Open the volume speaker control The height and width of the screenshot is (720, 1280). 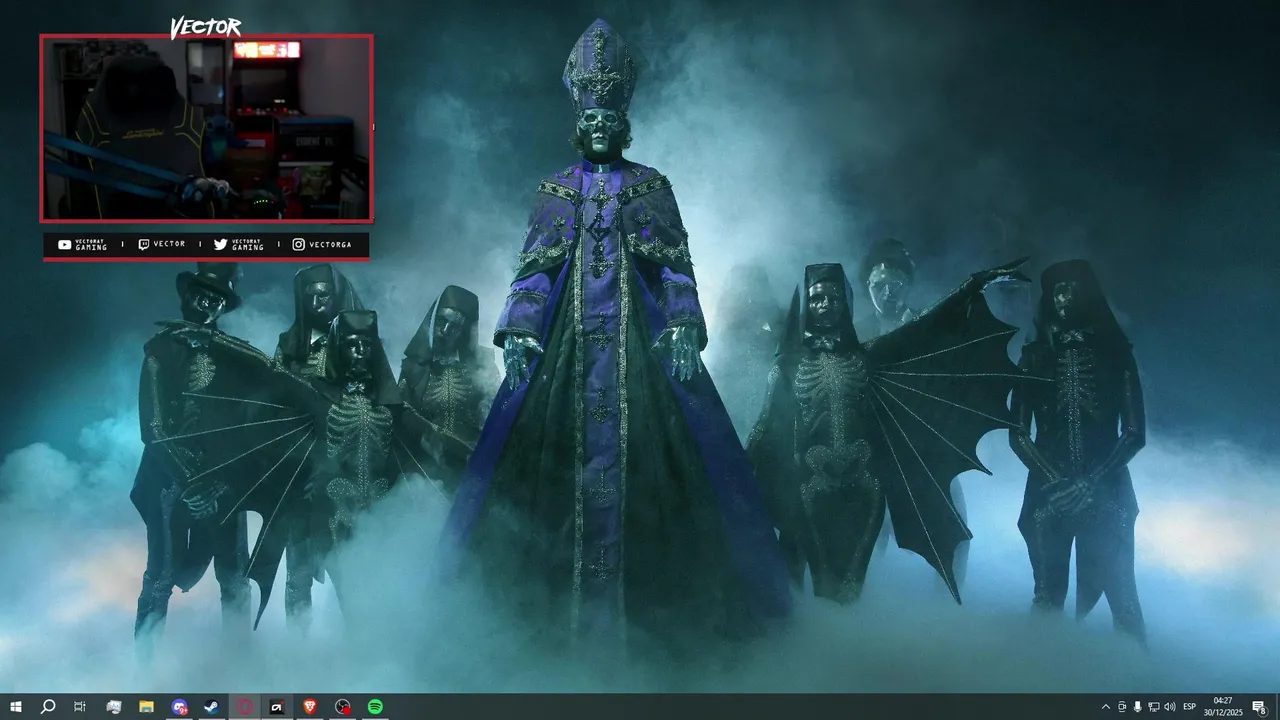pyautogui.click(x=1170, y=707)
